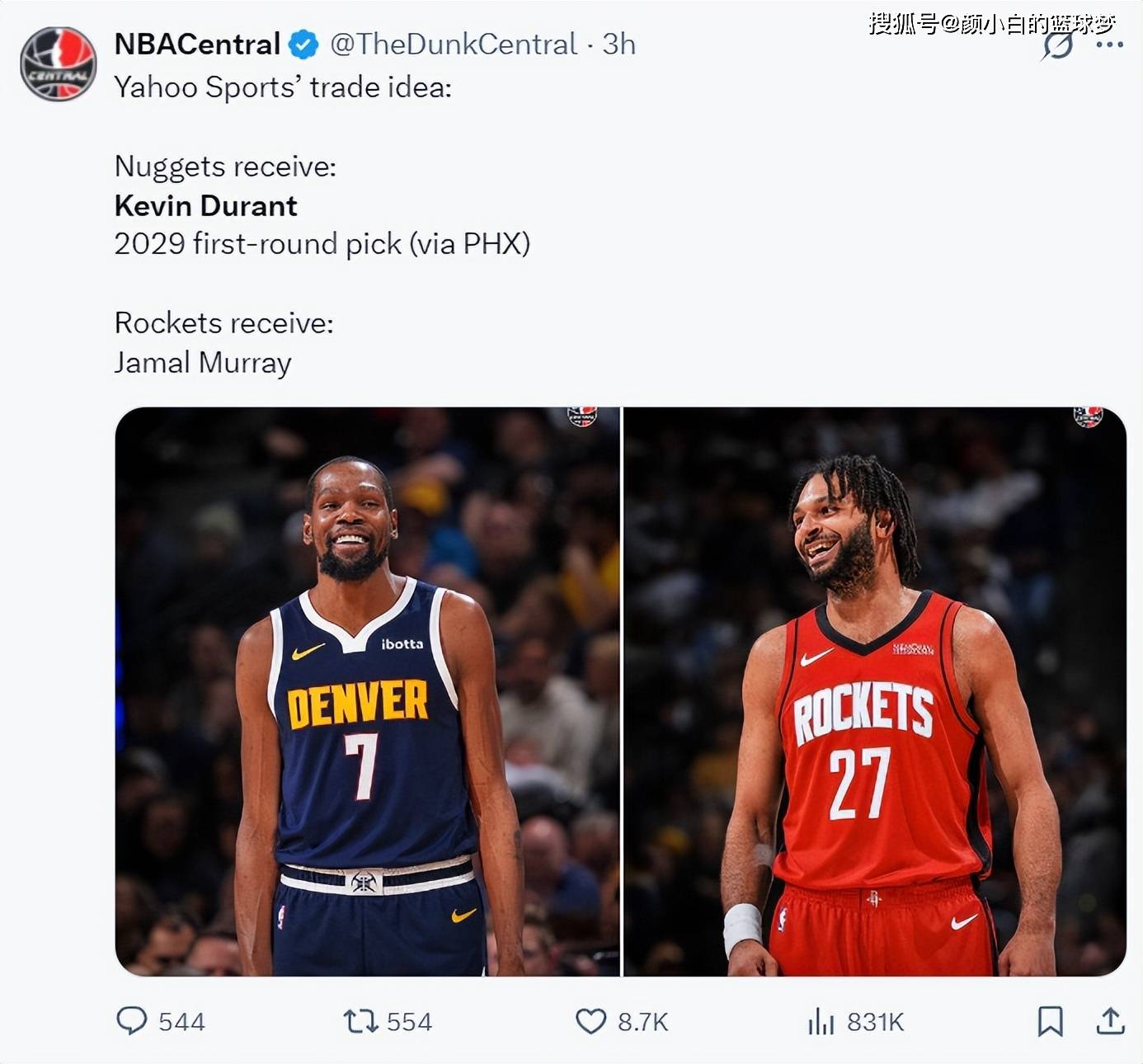Image resolution: width=1143 pixels, height=1064 pixels.
Task: Click the tweet text 'Yahoo Sports' trade idea'
Action: coord(283,87)
